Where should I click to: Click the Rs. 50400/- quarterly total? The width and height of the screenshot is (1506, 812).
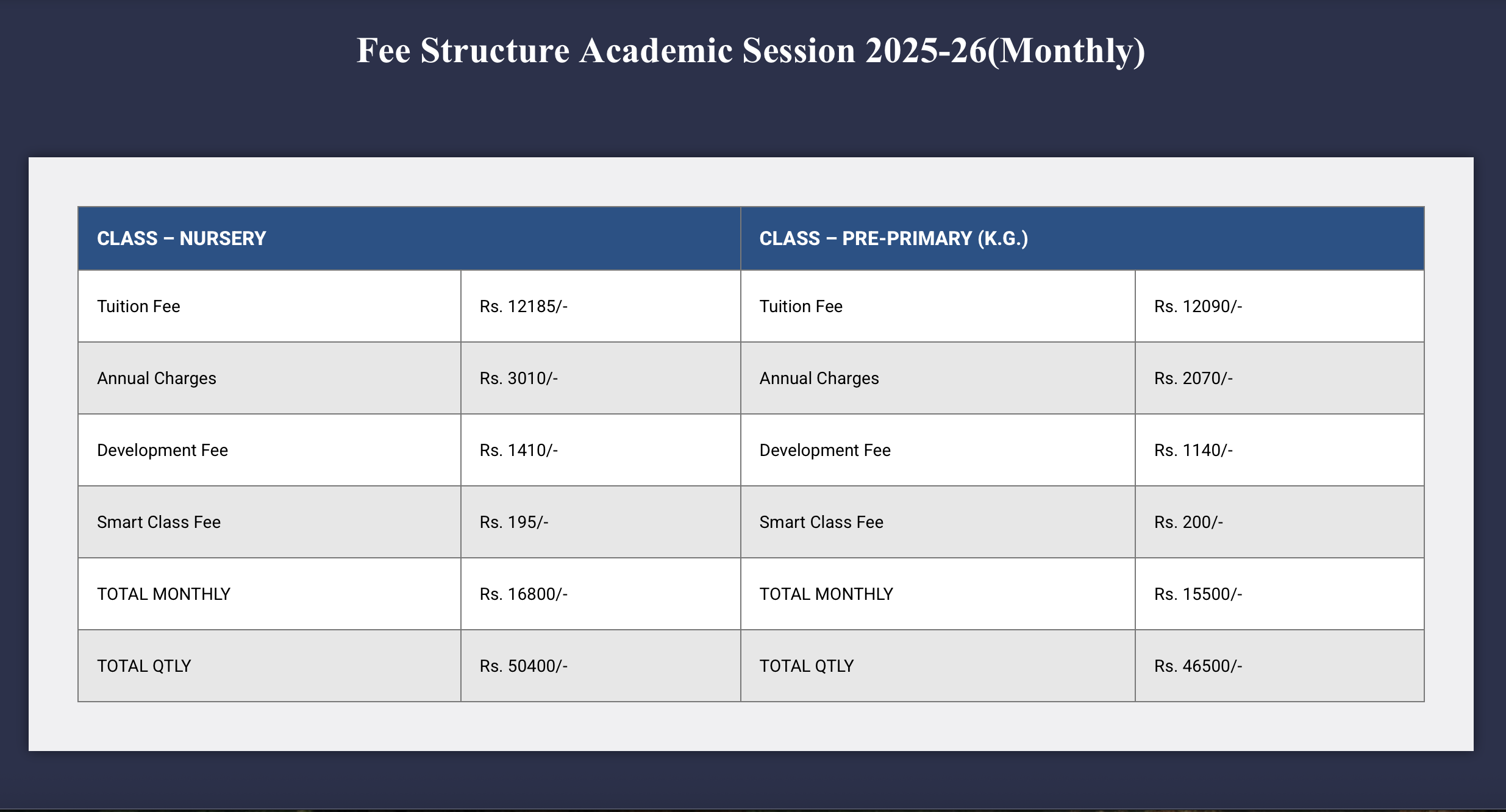[524, 666]
